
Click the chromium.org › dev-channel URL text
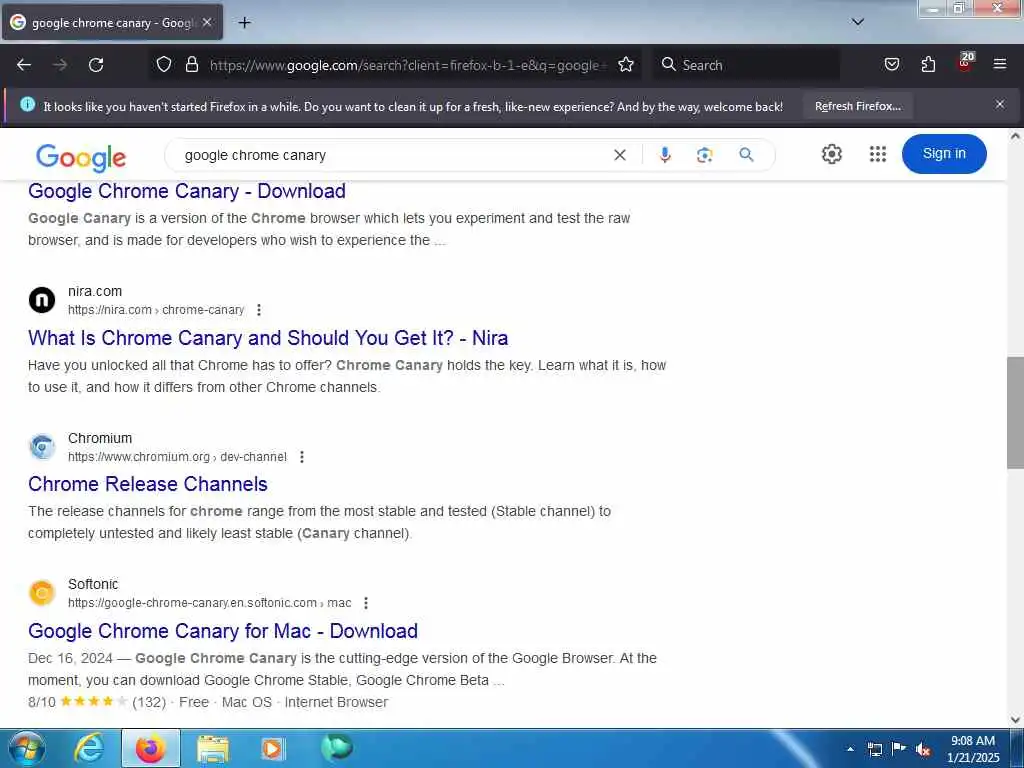(177, 457)
